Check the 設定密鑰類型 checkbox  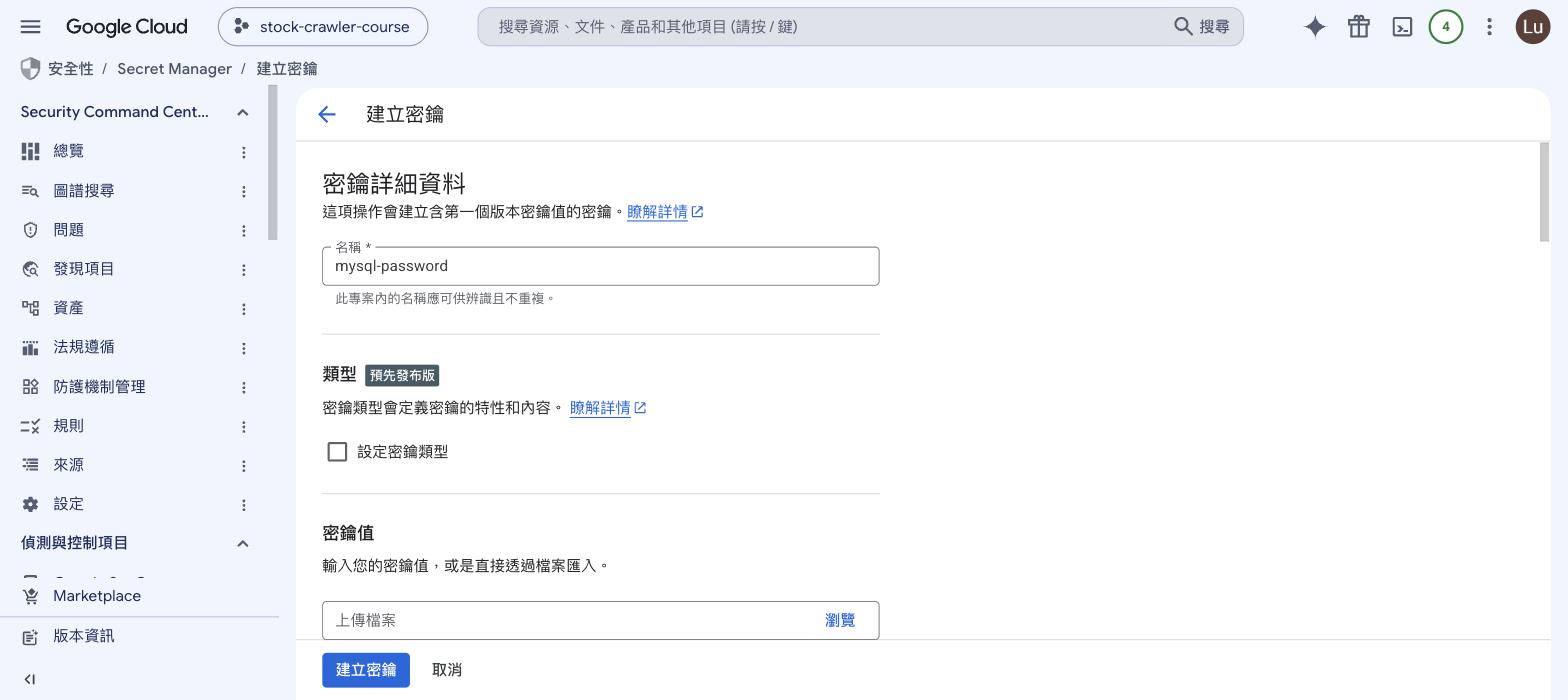point(337,452)
